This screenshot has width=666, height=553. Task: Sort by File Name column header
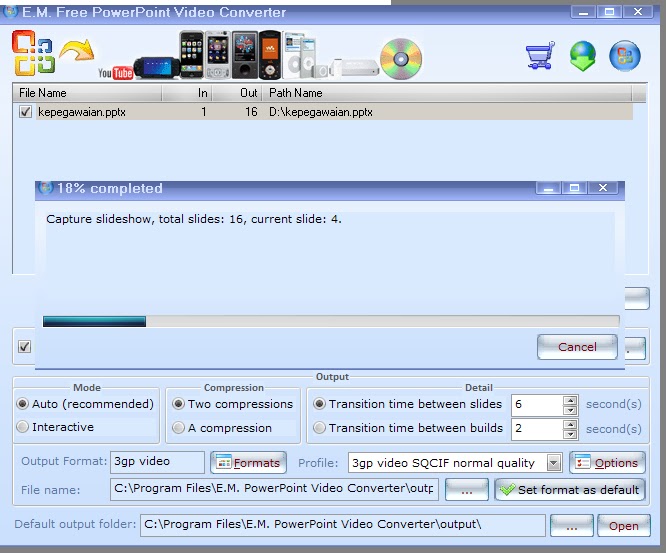coord(87,93)
